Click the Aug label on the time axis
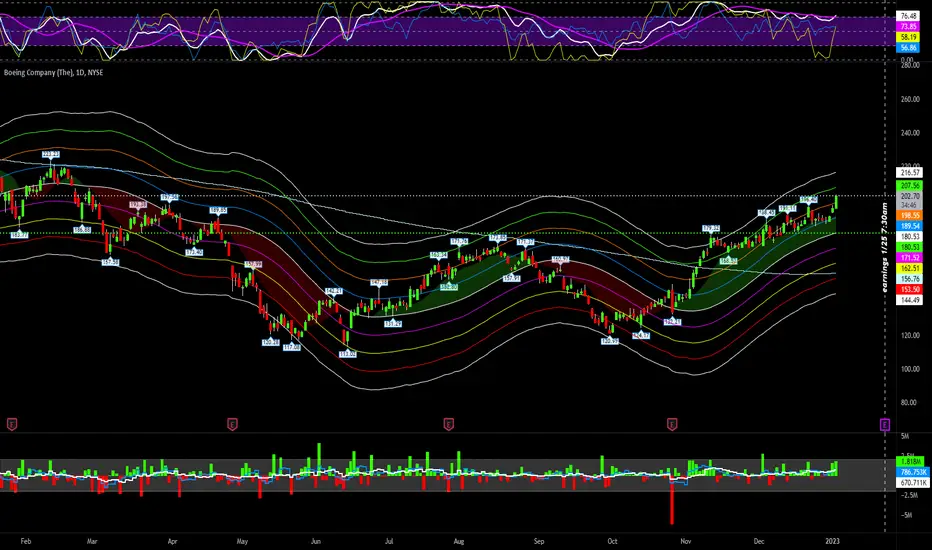The height and width of the screenshot is (550, 932). 459,541
